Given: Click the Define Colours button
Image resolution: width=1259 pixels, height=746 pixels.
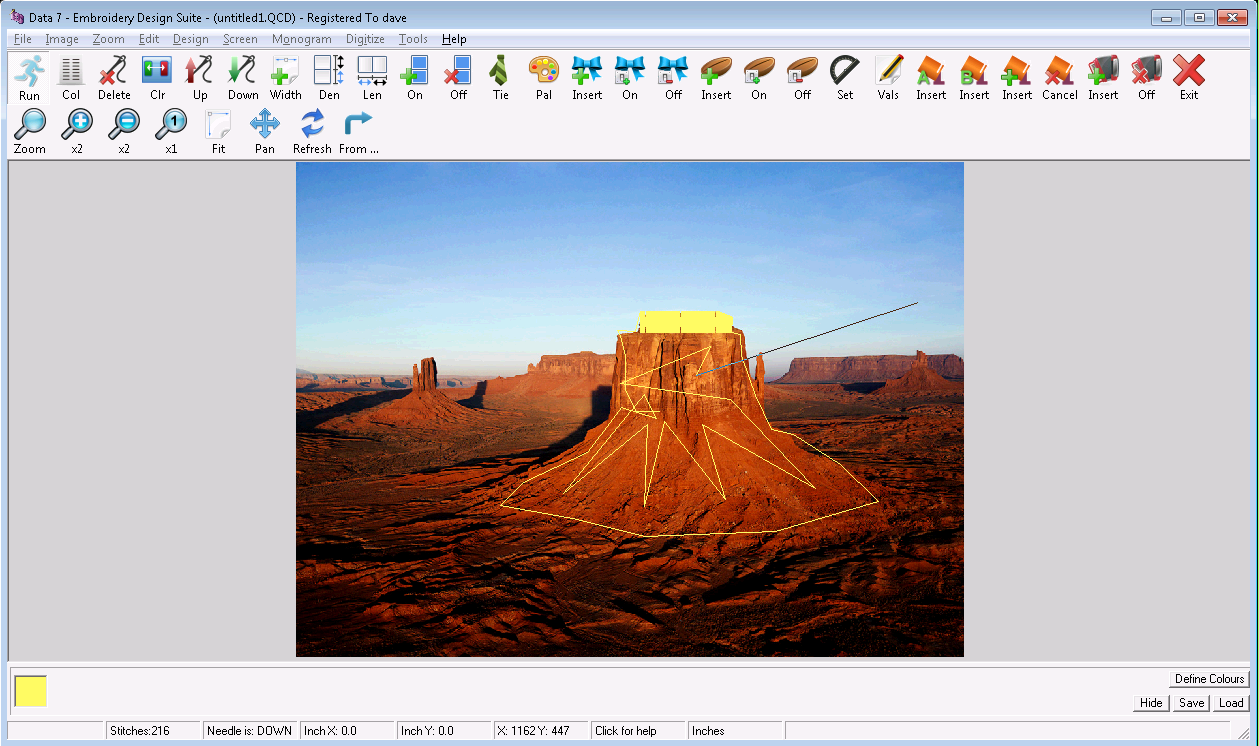Looking at the screenshot, I should [1210, 679].
